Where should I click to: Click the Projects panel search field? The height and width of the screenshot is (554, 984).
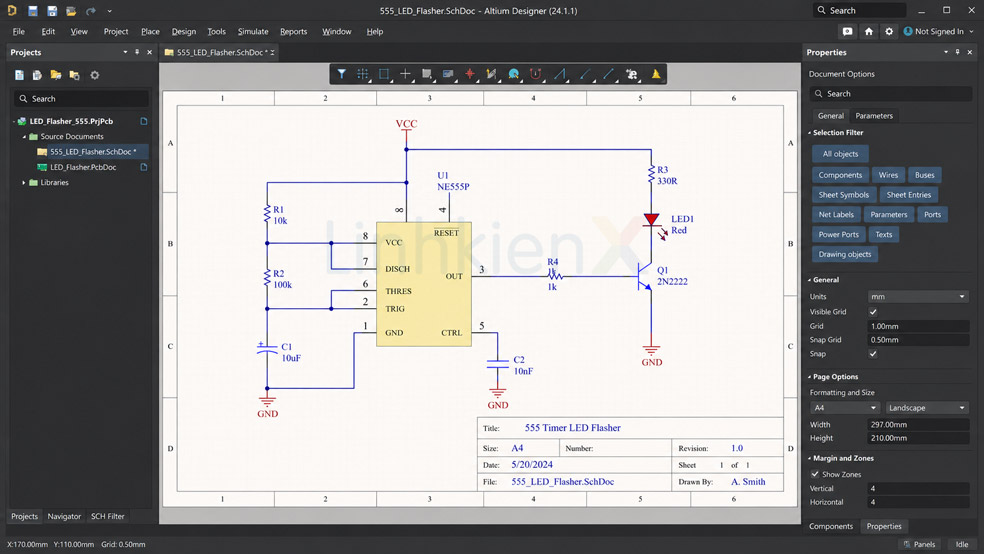[x=81, y=99]
